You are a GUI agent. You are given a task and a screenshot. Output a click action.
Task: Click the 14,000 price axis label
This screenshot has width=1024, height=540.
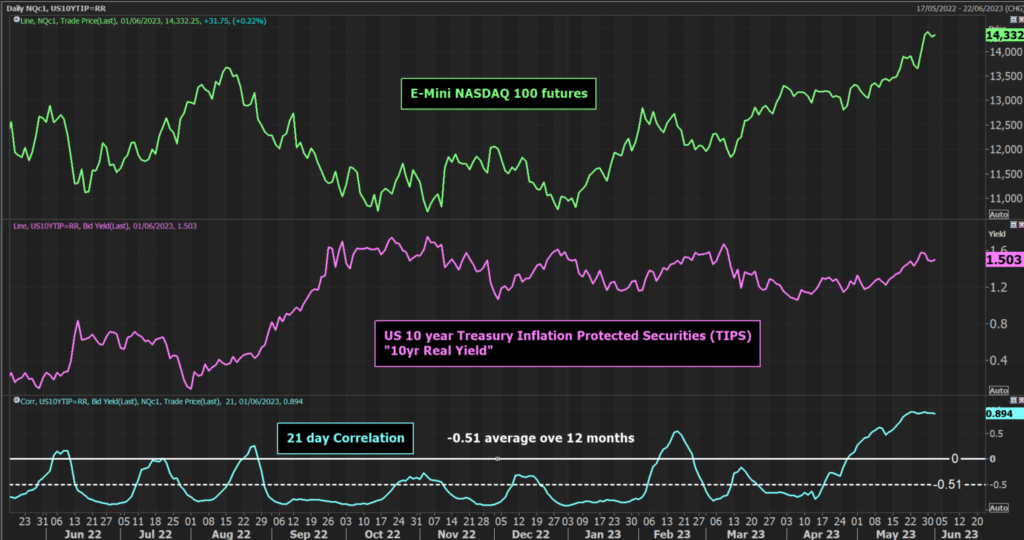tap(1006, 52)
